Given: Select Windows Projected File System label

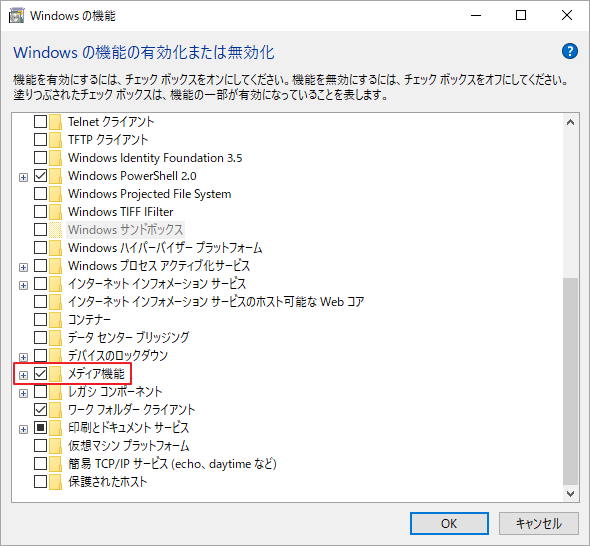Looking at the screenshot, I should pos(149,194).
